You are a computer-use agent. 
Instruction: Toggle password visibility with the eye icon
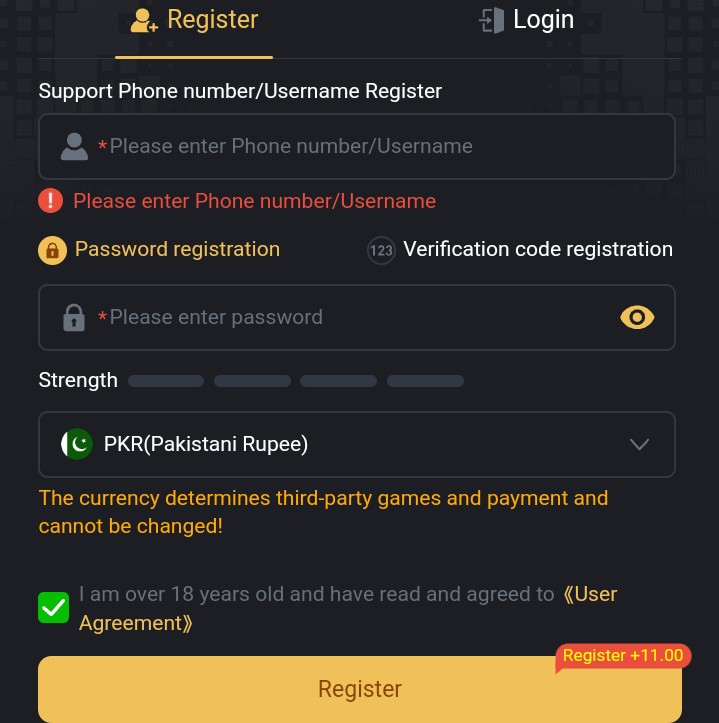637,318
